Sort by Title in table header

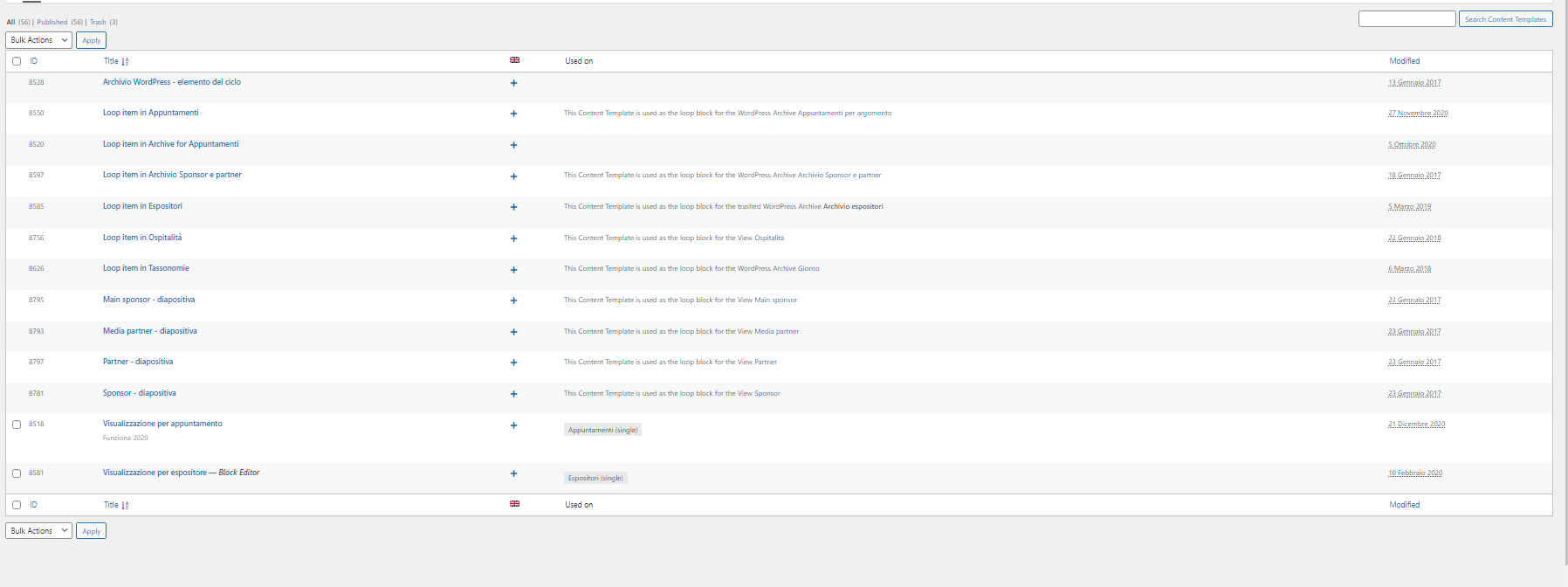coord(111,61)
